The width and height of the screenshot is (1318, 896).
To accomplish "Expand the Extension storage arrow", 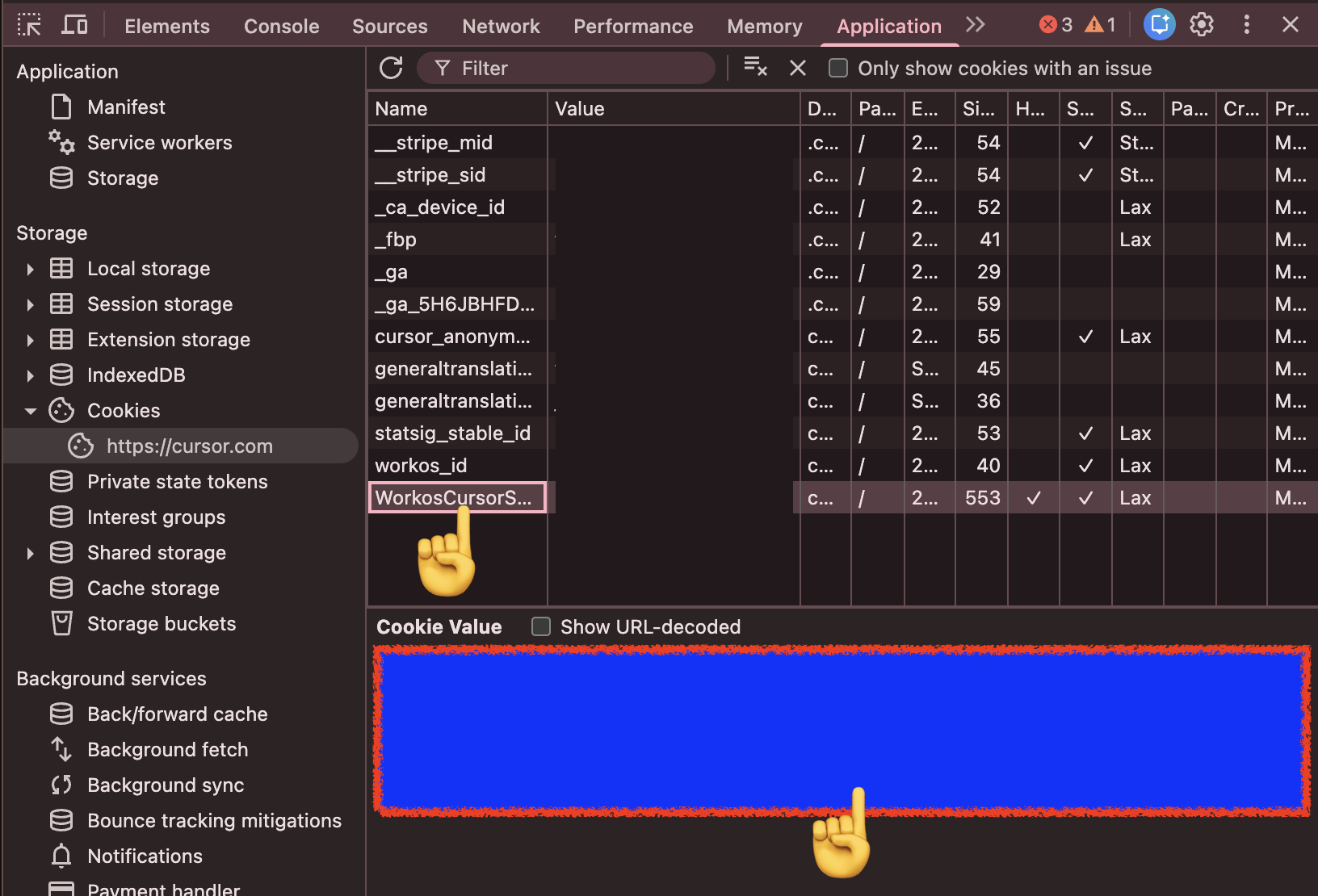I will pyautogui.click(x=30, y=340).
